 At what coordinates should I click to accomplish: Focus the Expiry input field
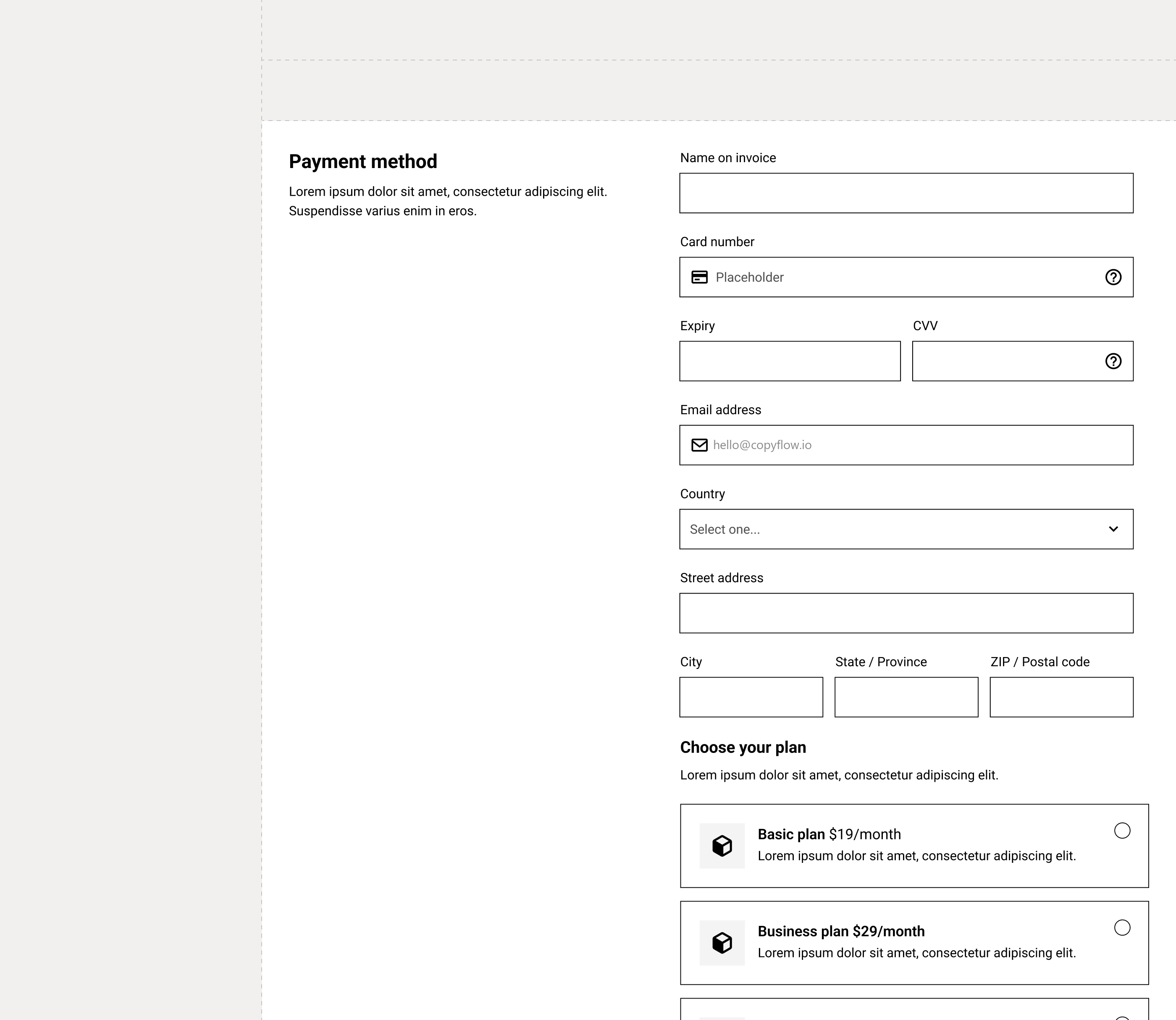point(790,361)
